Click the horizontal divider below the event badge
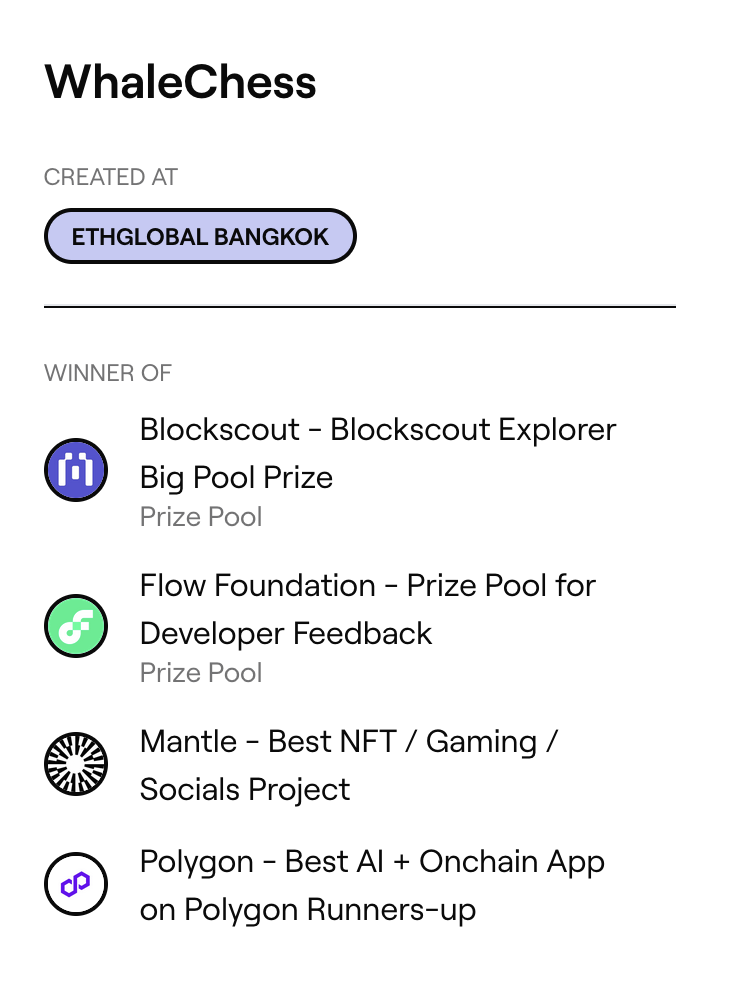The height and width of the screenshot is (982, 730). 360,307
